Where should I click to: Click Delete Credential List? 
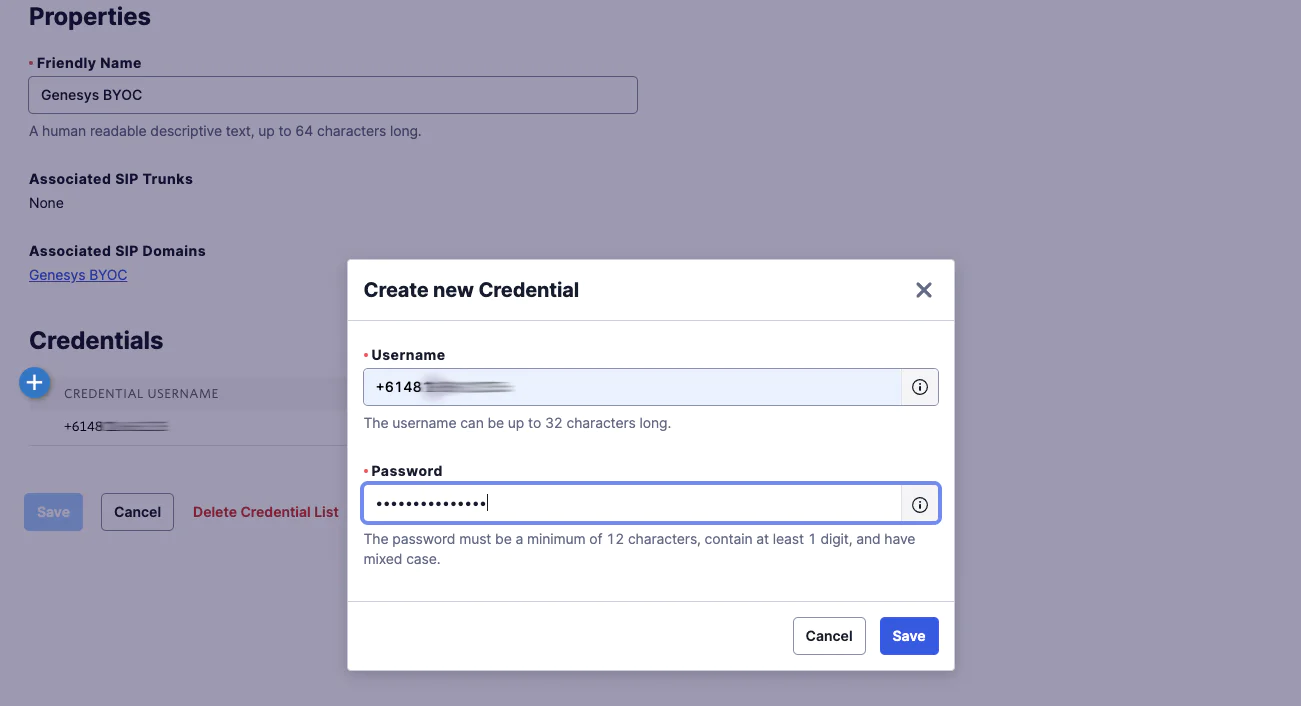coord(266,512)
